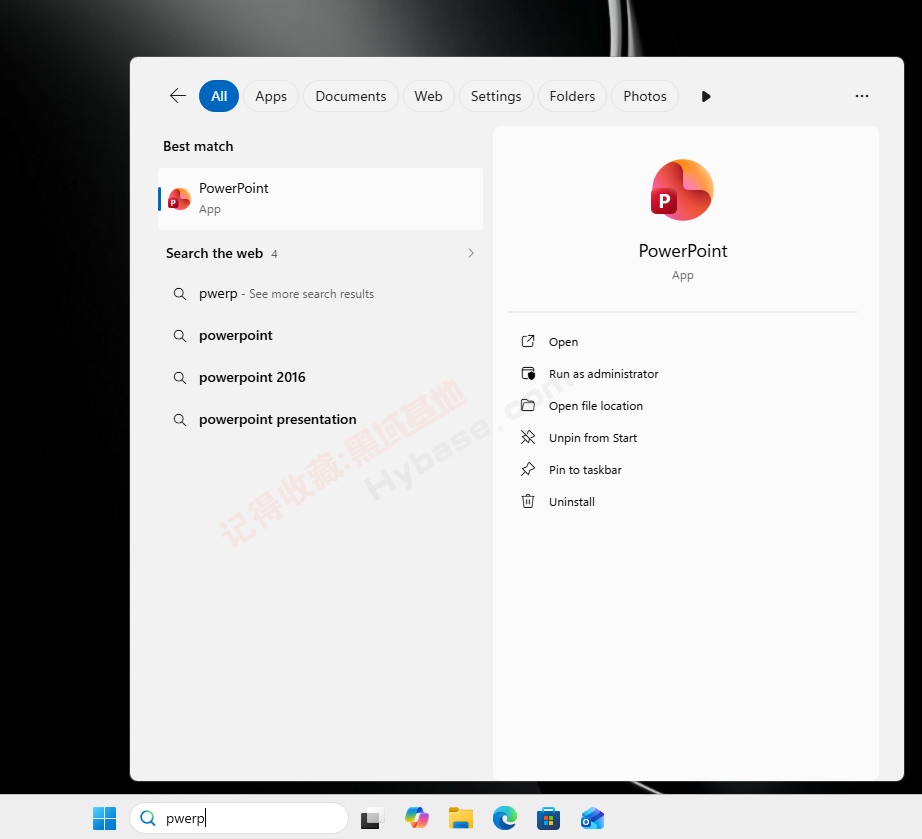The height and width of the screenshot is (839, 922).
Task: Expand the Search the web section chevron
Action: [470, 253]
